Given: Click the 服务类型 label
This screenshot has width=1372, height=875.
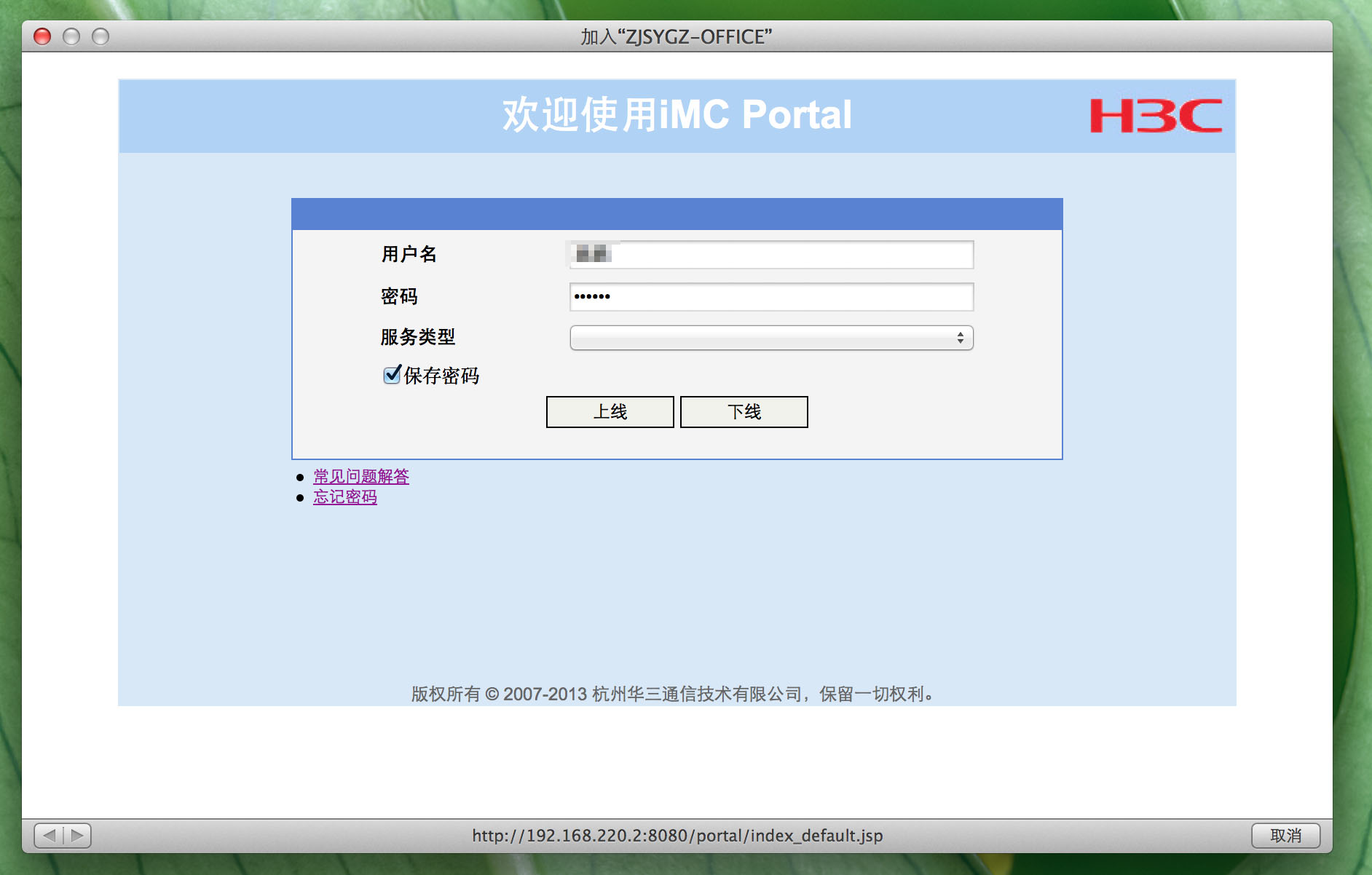Looking at the screenshot, I should click(x=418, y=337).
